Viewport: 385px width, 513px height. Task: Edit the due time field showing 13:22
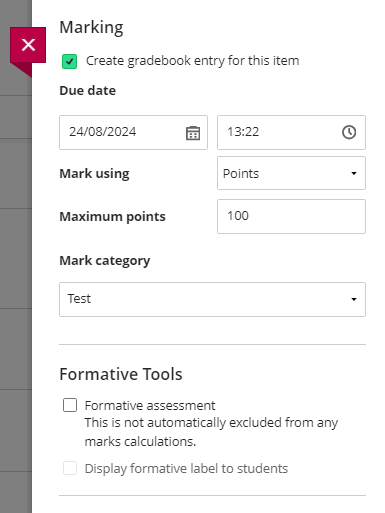pos(291,132)
